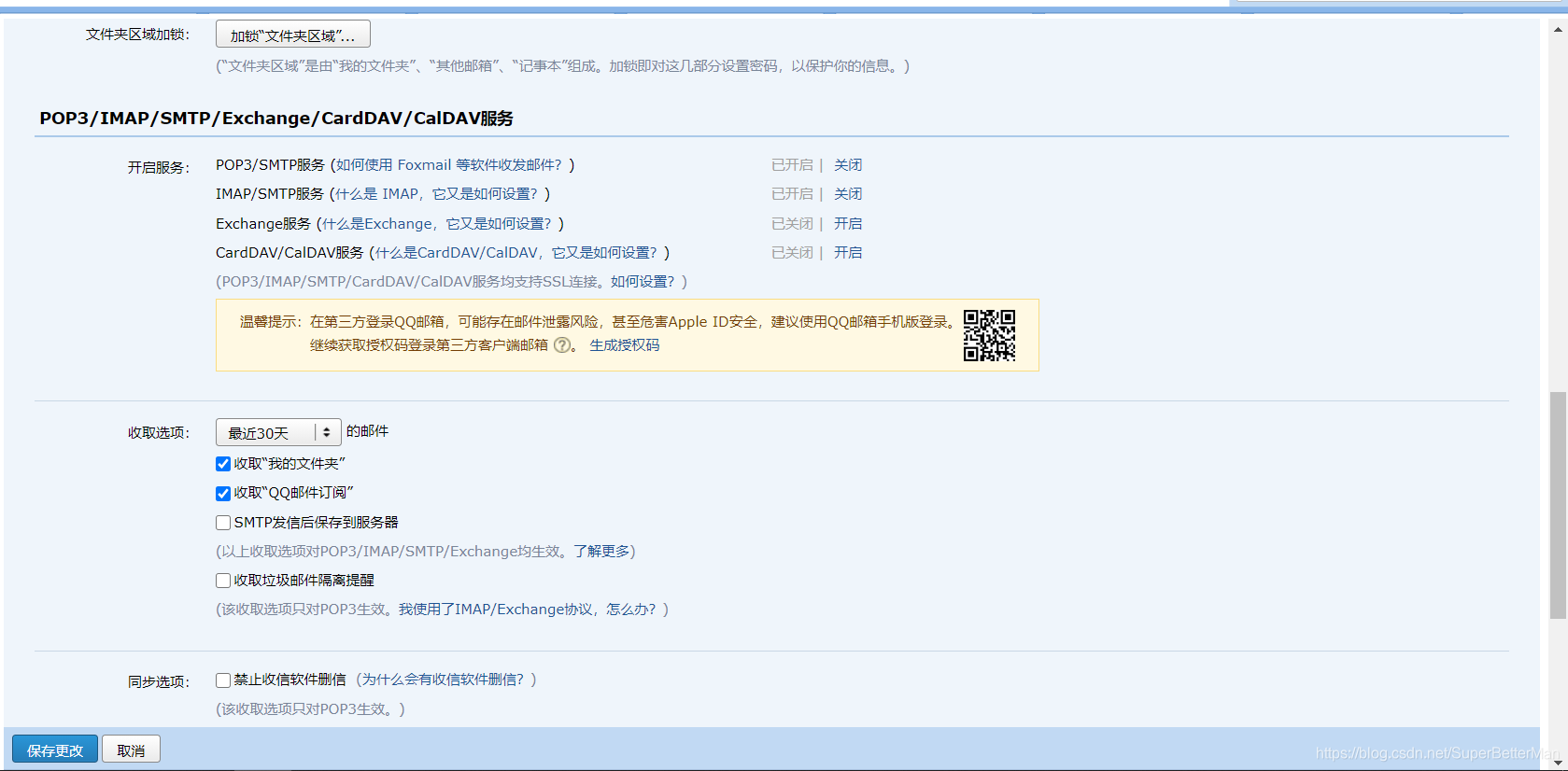
Task: Click the 收取选项 label
Action: (x=159, y=433)
